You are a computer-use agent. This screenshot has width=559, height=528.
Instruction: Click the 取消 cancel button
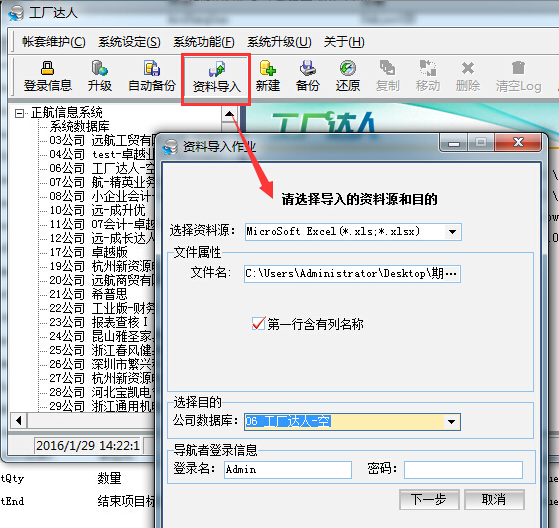(x=494, y=499)
